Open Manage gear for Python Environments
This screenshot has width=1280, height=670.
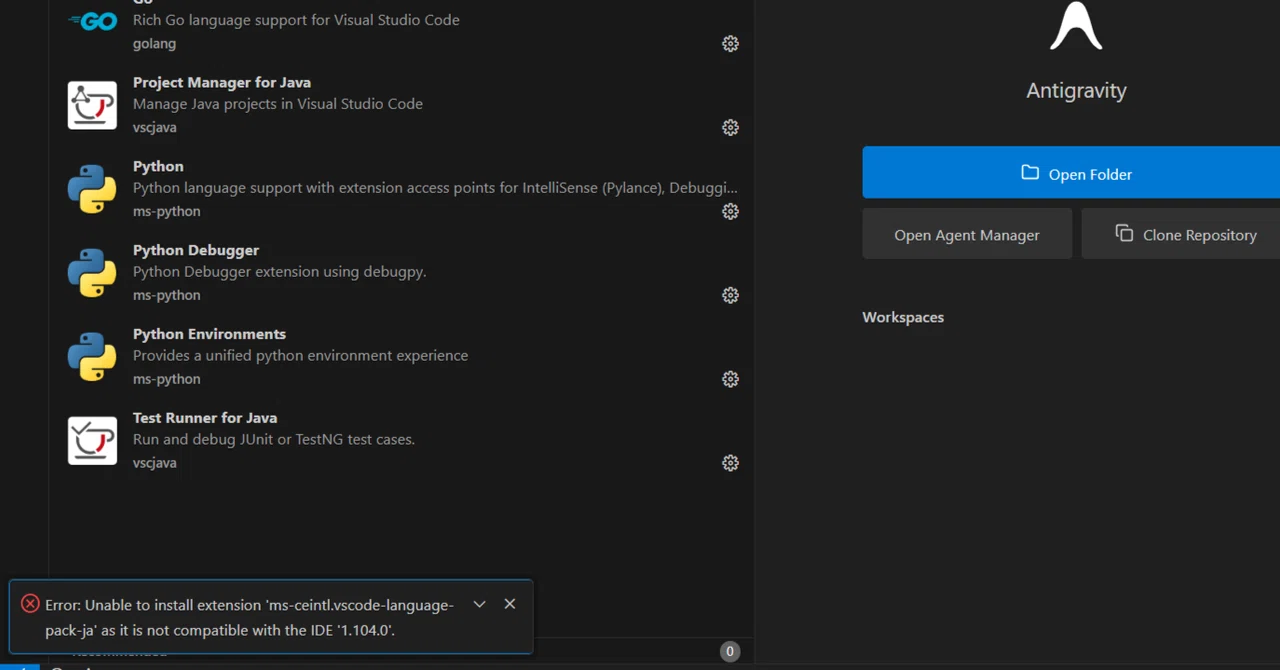click(730, 379)
